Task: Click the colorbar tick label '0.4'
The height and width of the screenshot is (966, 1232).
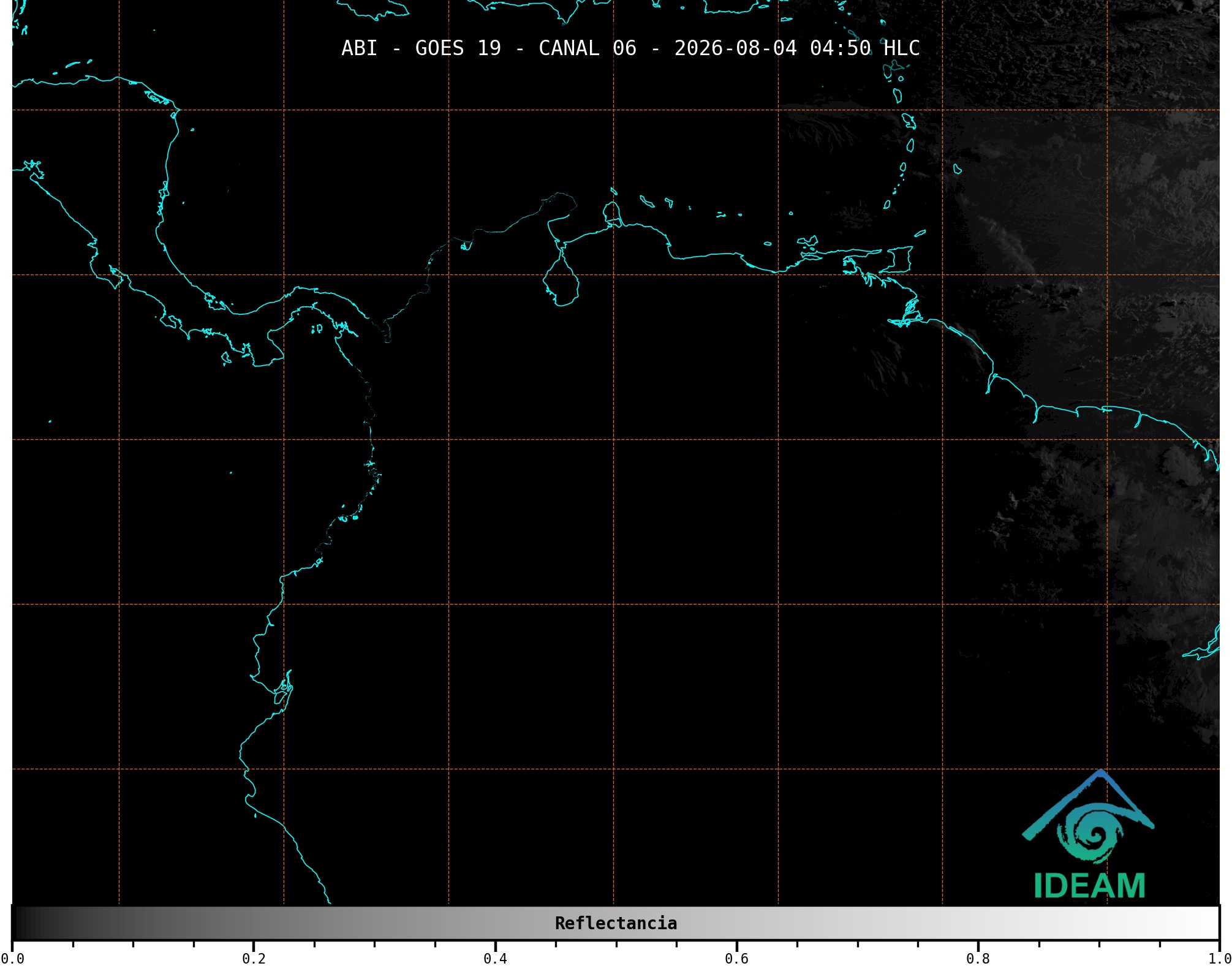Action: (495, 958)
